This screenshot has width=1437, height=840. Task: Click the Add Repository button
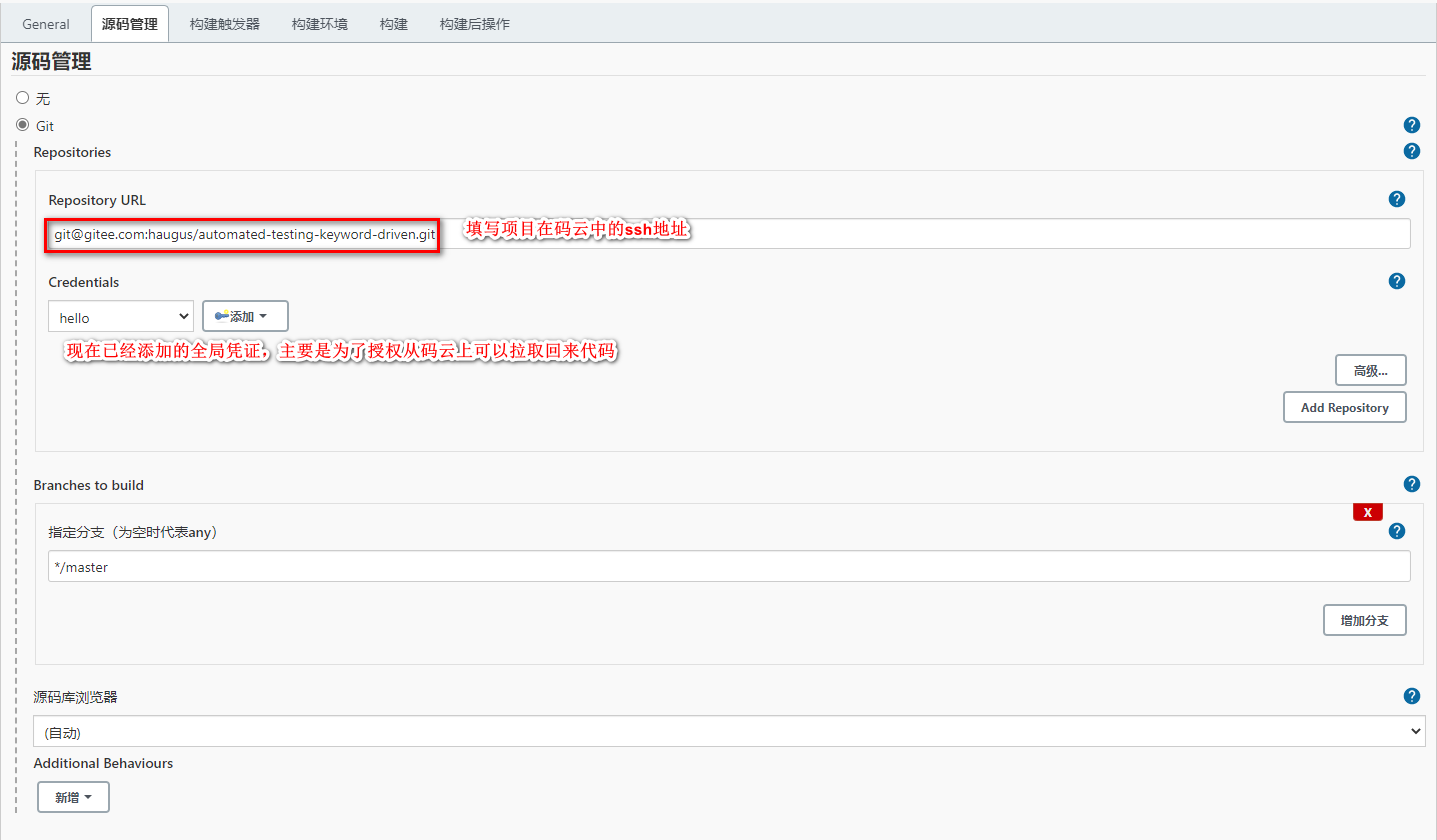[1345, 407]
